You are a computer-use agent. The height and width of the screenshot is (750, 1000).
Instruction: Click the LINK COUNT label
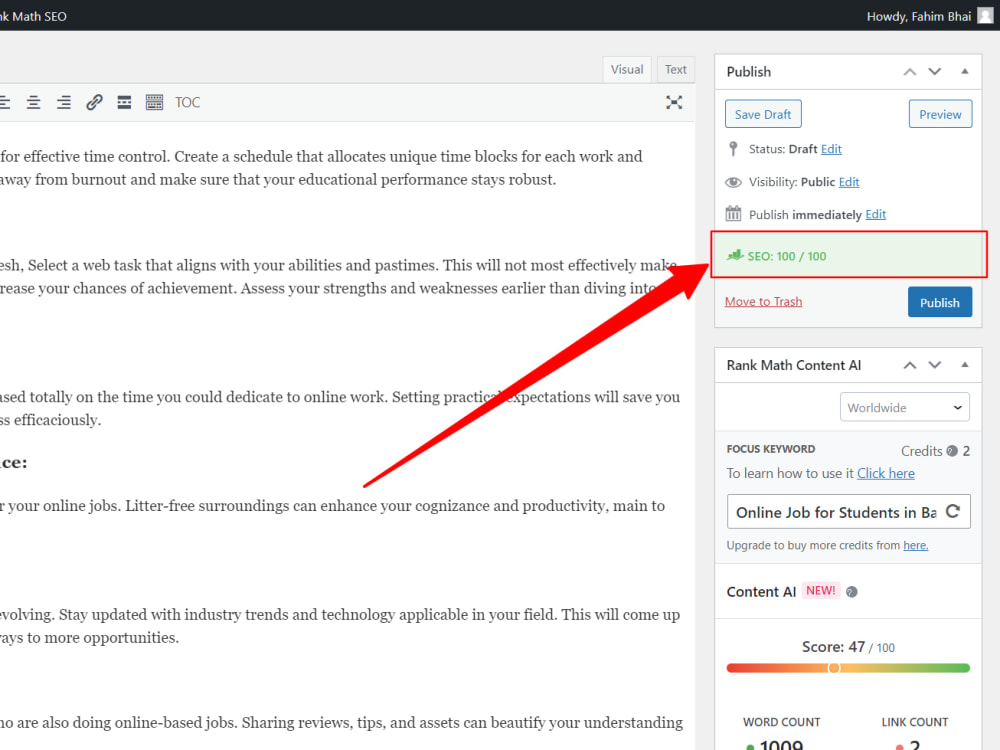click(x=915, y=722)
